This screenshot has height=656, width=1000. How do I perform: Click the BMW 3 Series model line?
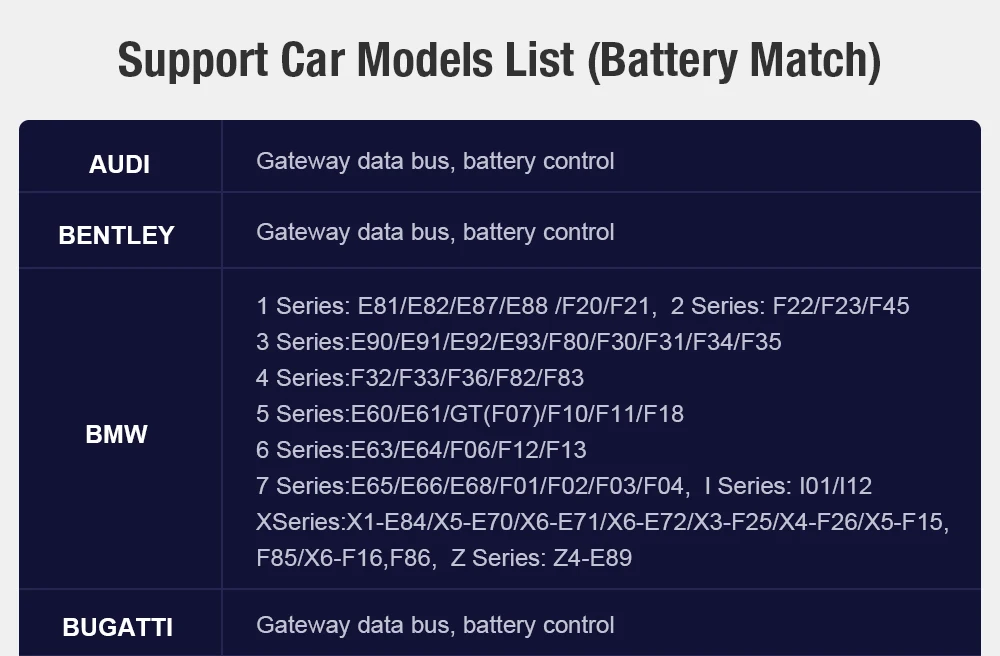pyautogui.click(x=518, y=342)
